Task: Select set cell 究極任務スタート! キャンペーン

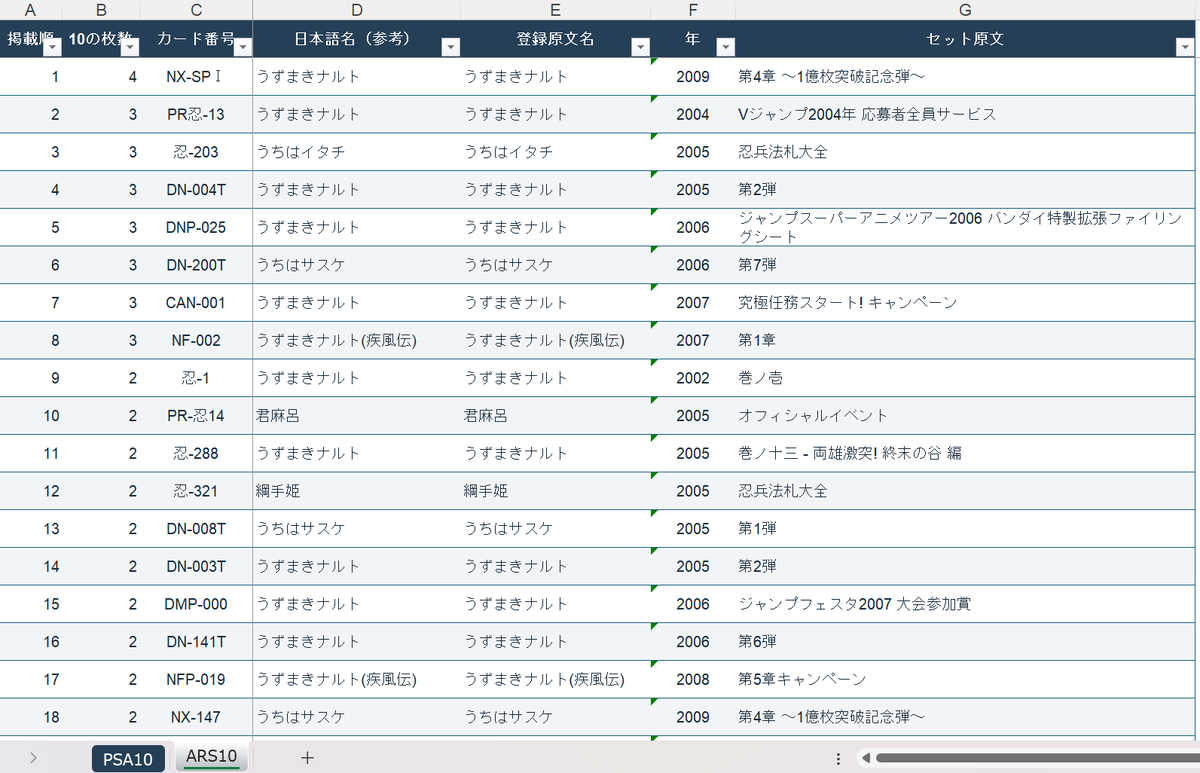Action: point(965,303)
